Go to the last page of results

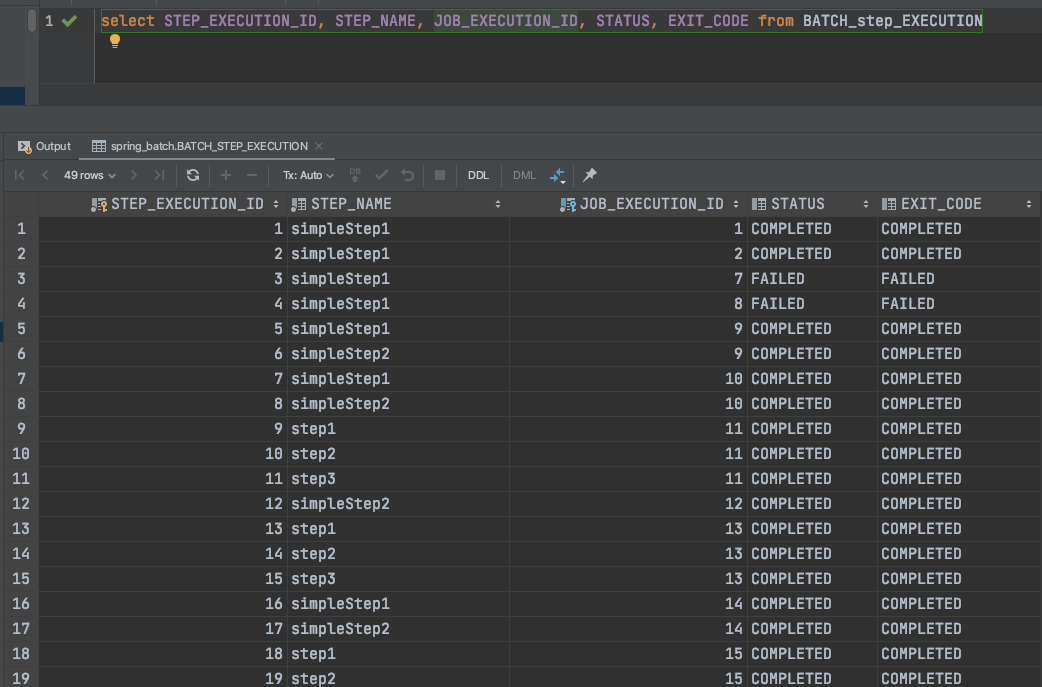click(159, 175)
